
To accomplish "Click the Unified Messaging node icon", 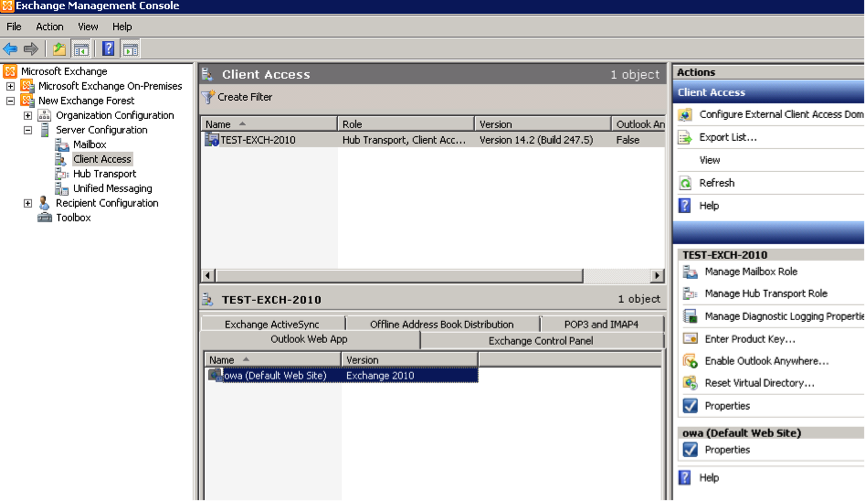I will pyautogui.click(x=61, y=189).
